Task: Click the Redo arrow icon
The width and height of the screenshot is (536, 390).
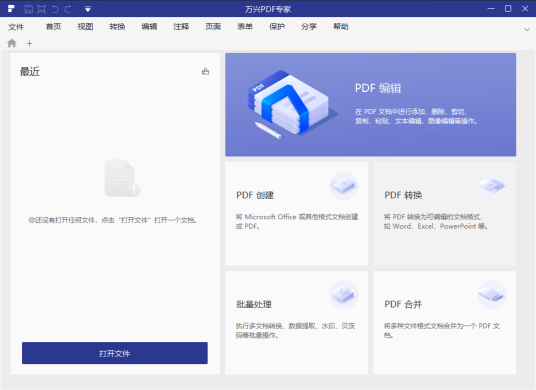Action: click(68, 9)
